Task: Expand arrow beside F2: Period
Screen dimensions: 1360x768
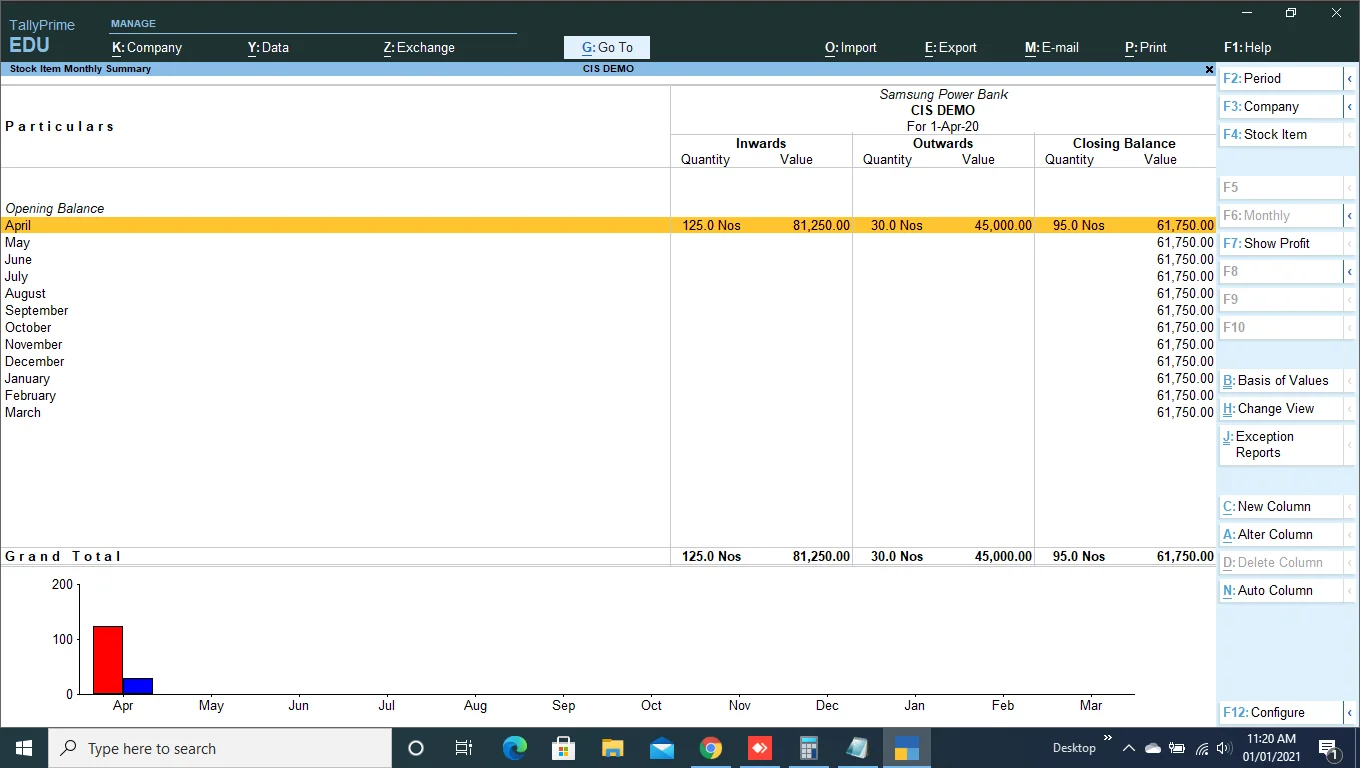Action: click(x=1350, y=78)
